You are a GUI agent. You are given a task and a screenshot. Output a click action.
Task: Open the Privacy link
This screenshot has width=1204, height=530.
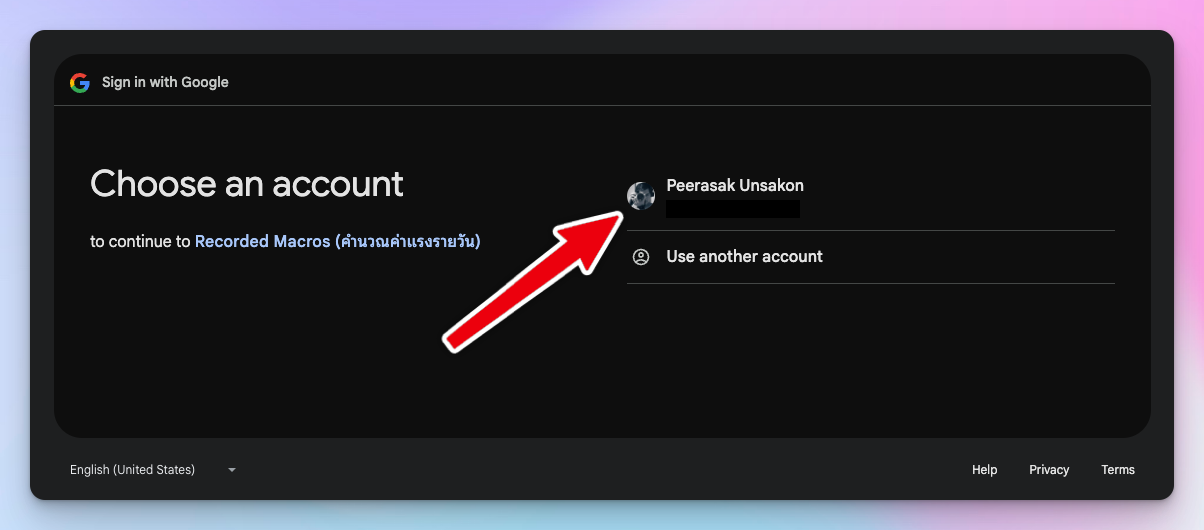pyautogui.click(x=1049, y=470)
